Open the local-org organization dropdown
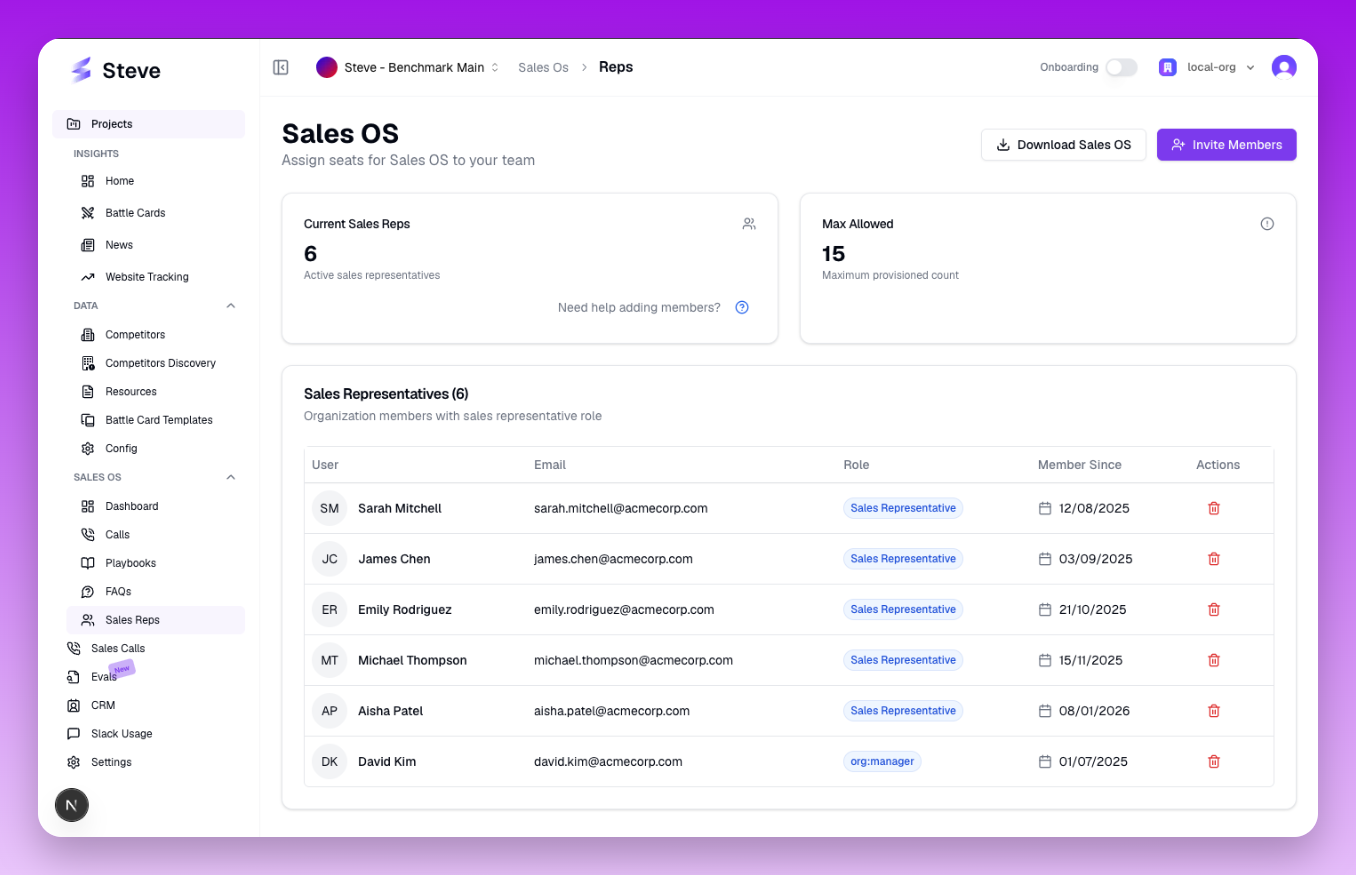 click(1207, 67)
